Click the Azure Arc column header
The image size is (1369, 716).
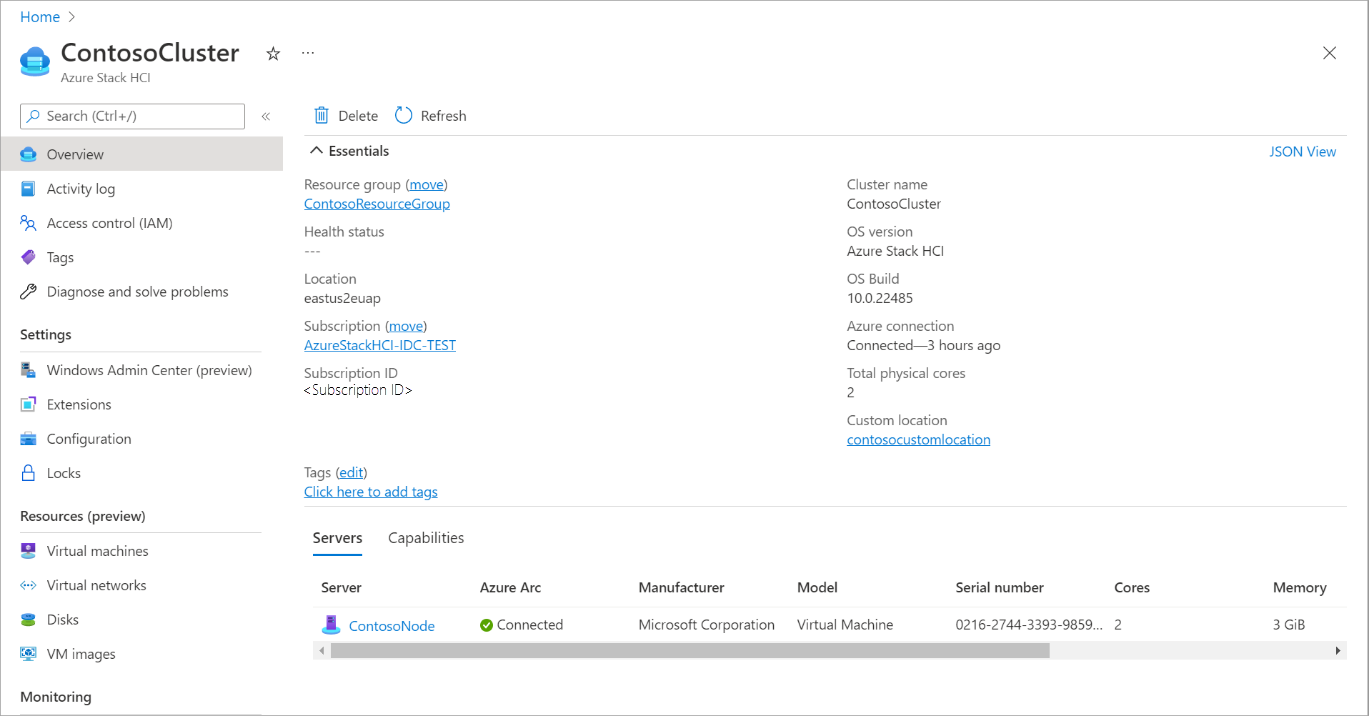coord(510,588)
